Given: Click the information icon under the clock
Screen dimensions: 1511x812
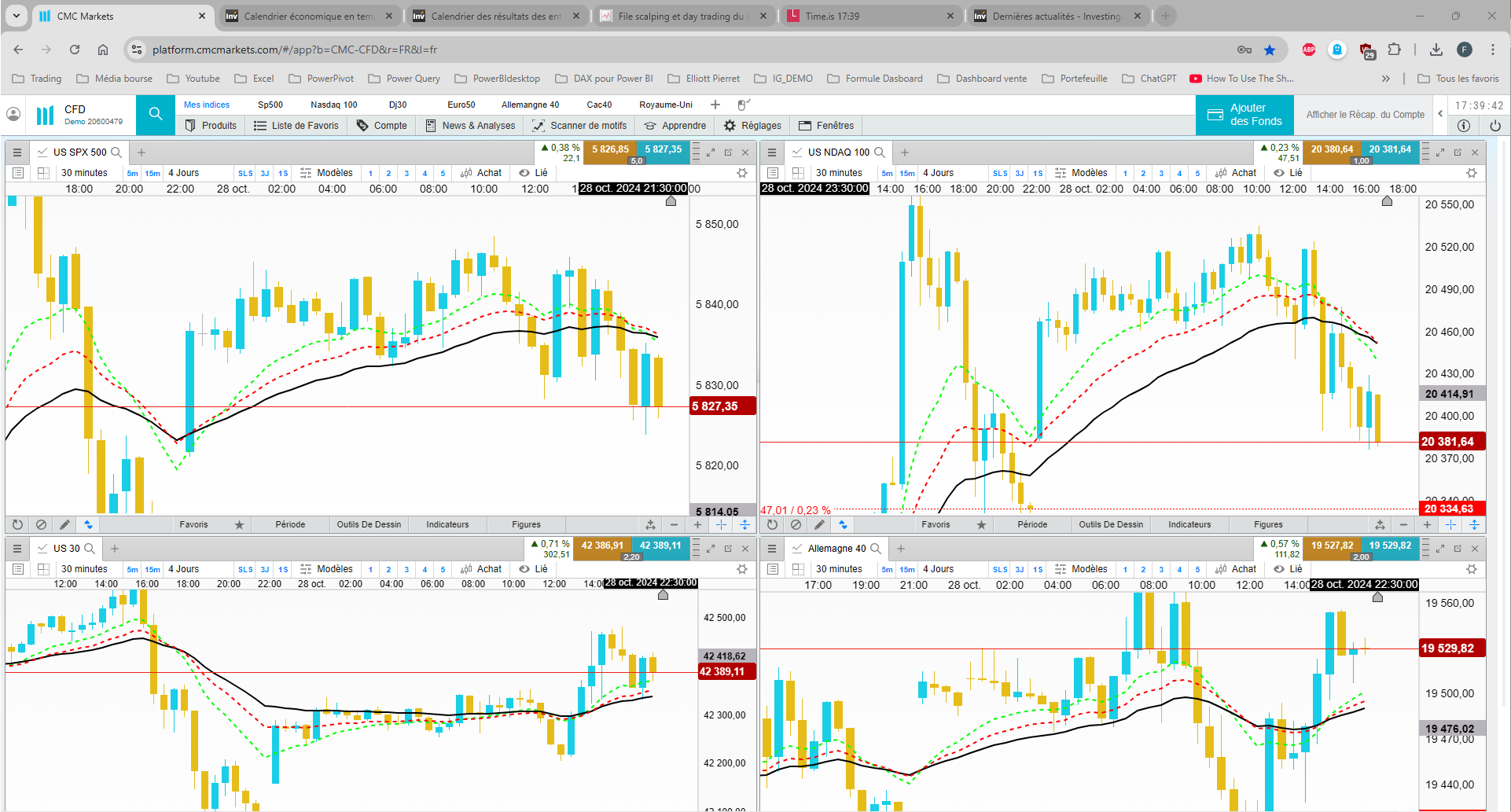Looking at the screenshot, I should 1463,126.
